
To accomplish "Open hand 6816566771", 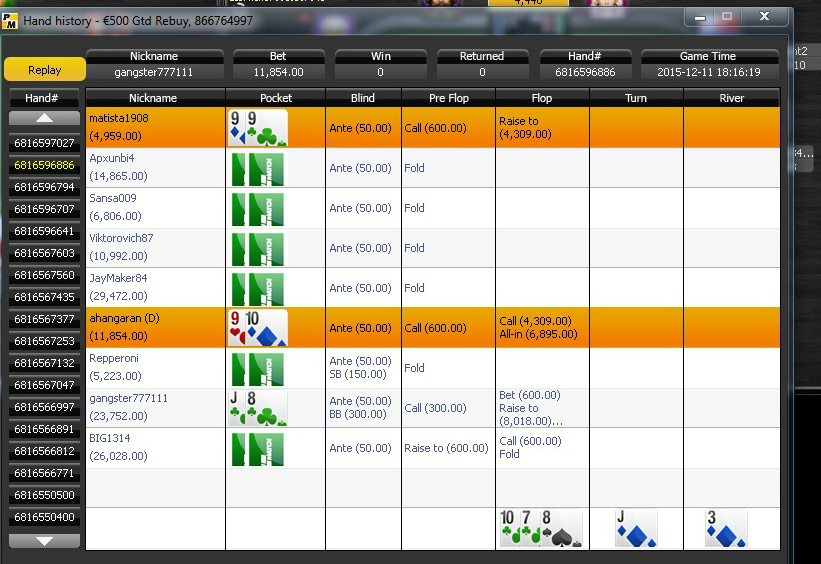I will pos(45,473).
